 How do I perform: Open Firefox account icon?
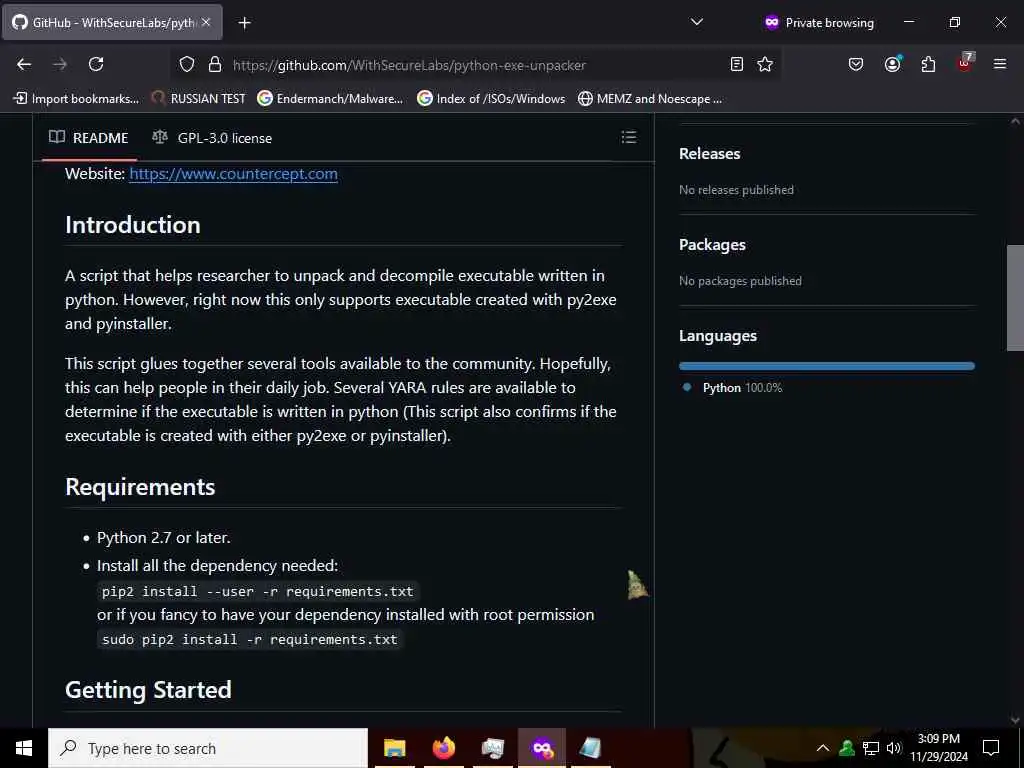pyautogui.click(x=892, y=64)
